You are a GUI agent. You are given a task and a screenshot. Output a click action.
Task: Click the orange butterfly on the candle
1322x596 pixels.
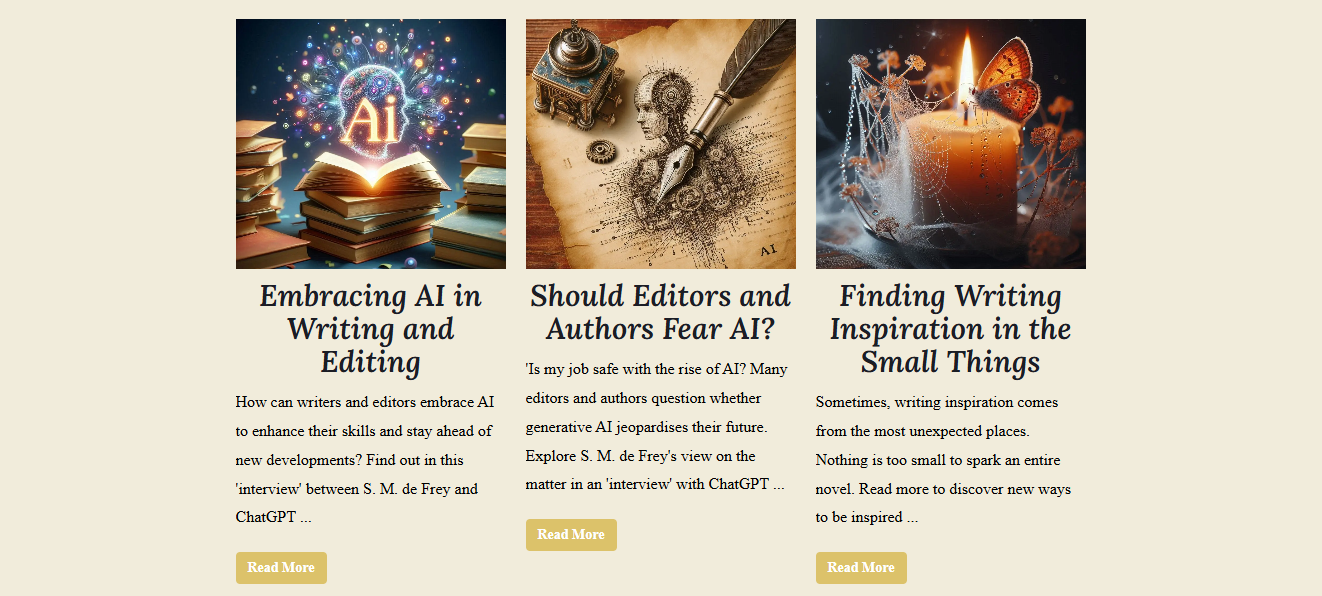[1005, 81]
